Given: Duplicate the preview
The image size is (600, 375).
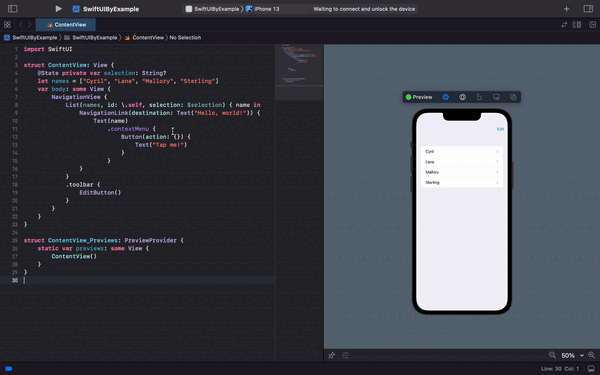Looking at the screenshot, I should pos(513,97).
